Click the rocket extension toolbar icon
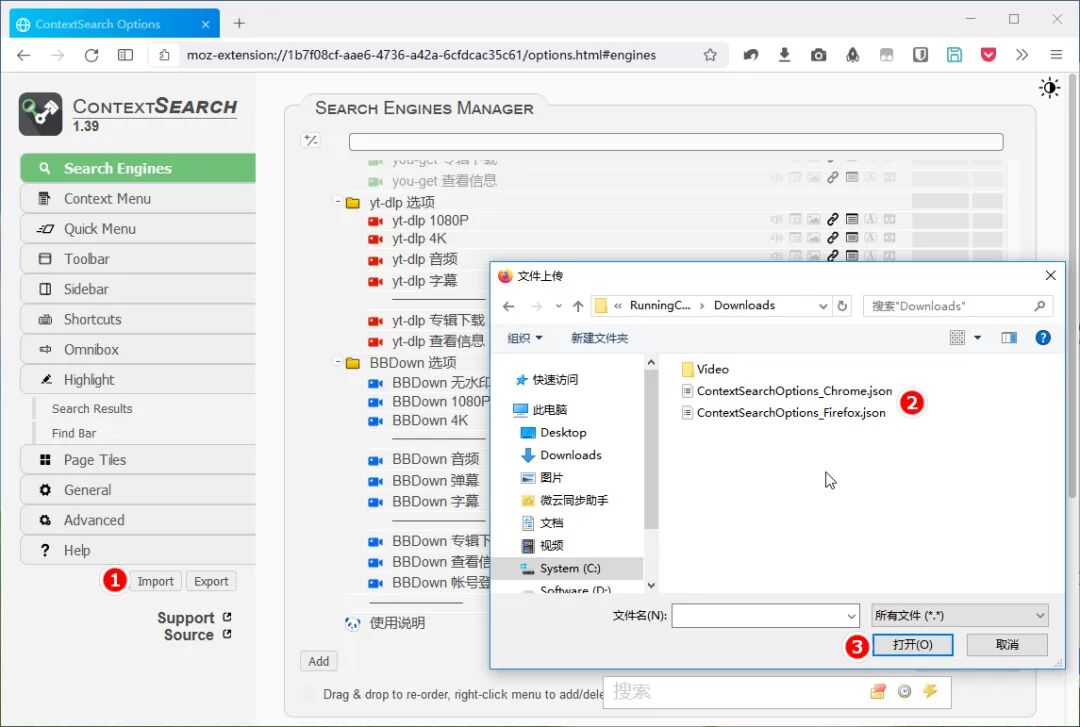Image resolution: width=1080 pixels, height=727 pixels. (x=853, y=55)
